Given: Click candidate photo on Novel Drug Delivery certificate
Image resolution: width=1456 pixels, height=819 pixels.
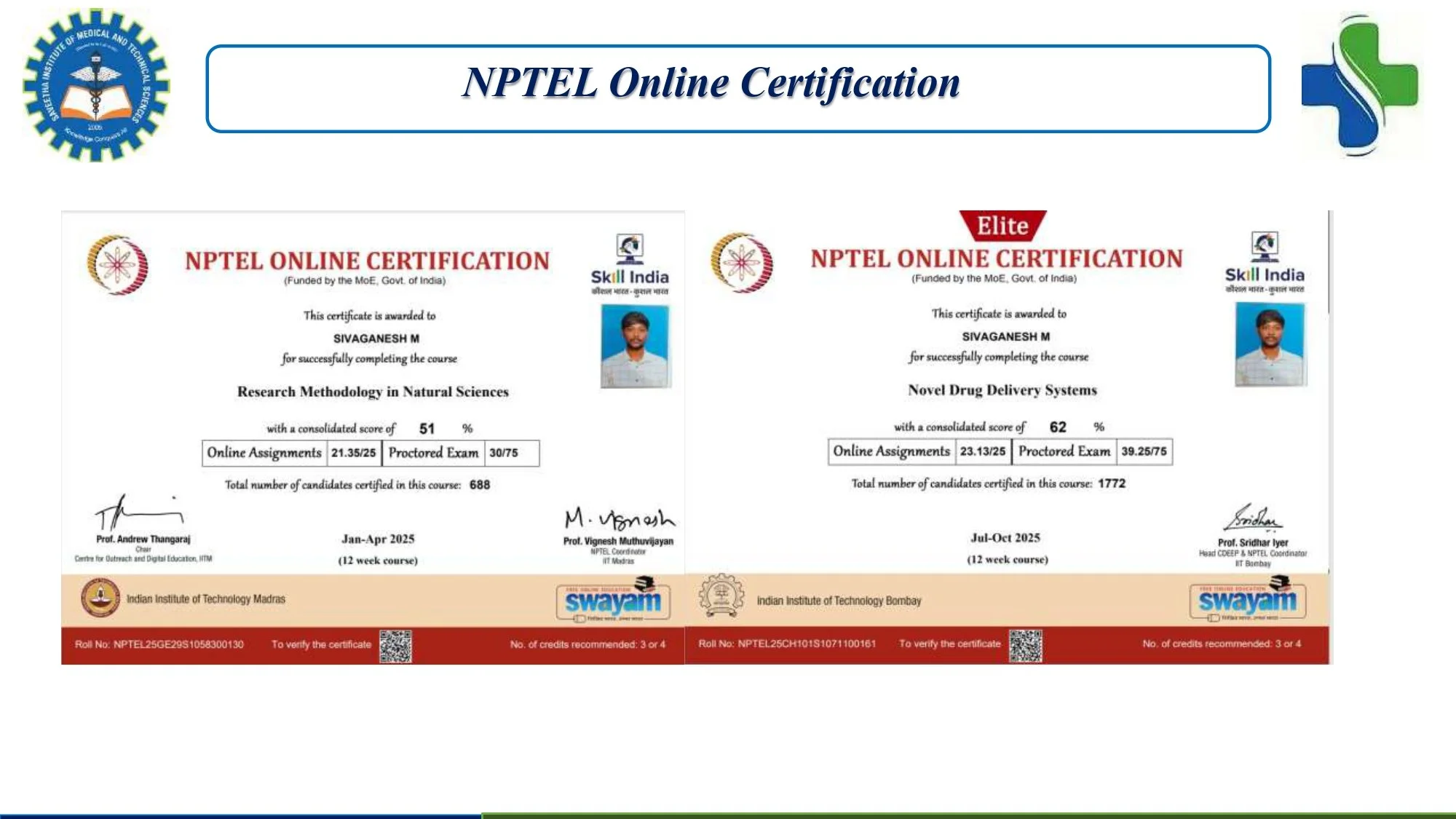Looking at the screenshot, I should [x=1270, y=344].
